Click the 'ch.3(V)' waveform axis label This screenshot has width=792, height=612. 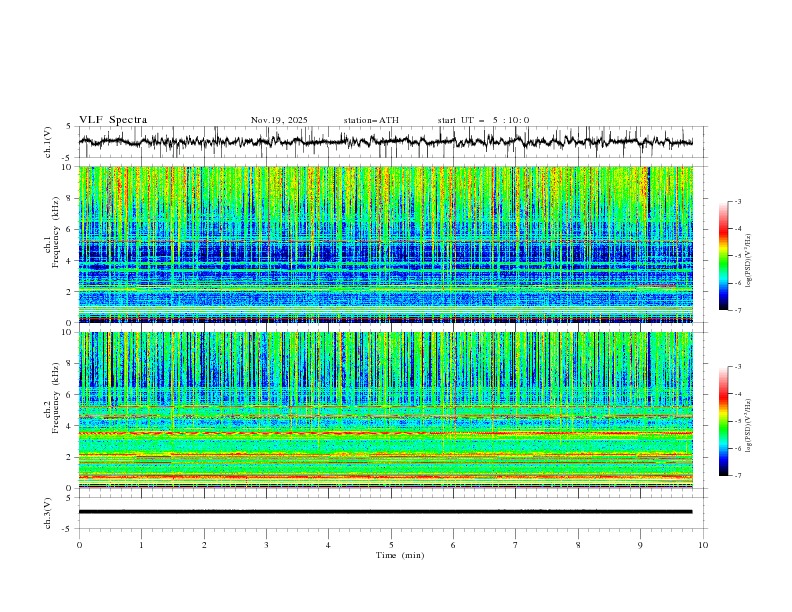tap(47, 513)
